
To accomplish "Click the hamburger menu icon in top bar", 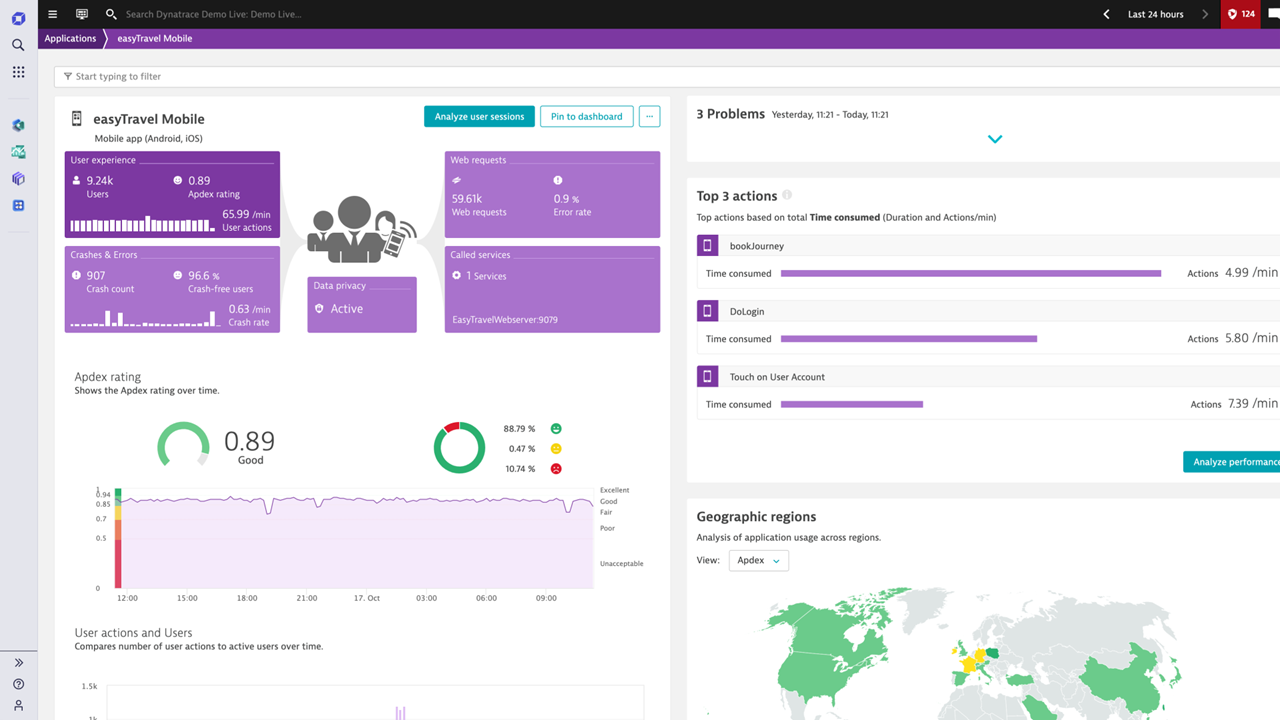I will click(53, 14).
